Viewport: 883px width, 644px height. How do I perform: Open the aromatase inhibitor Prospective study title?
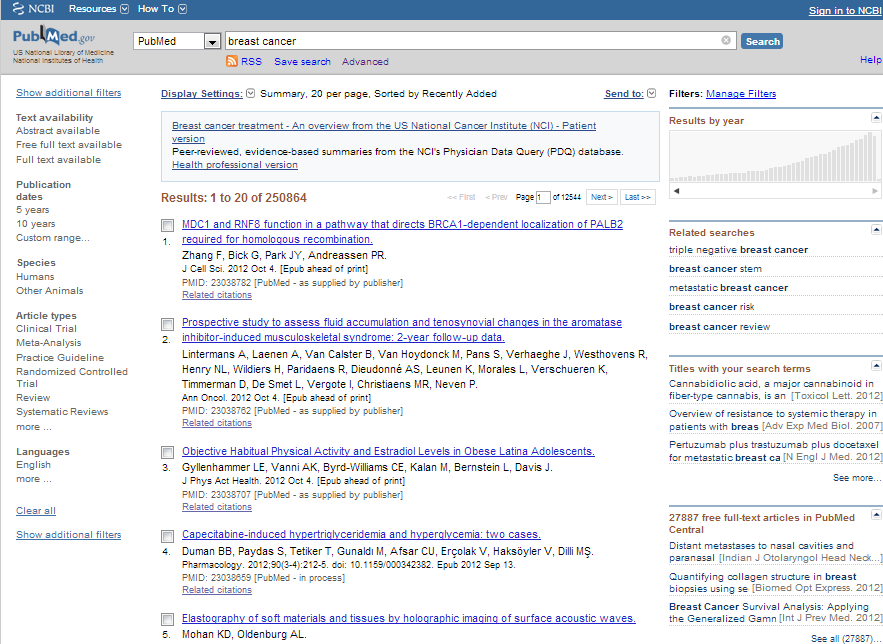402,330
